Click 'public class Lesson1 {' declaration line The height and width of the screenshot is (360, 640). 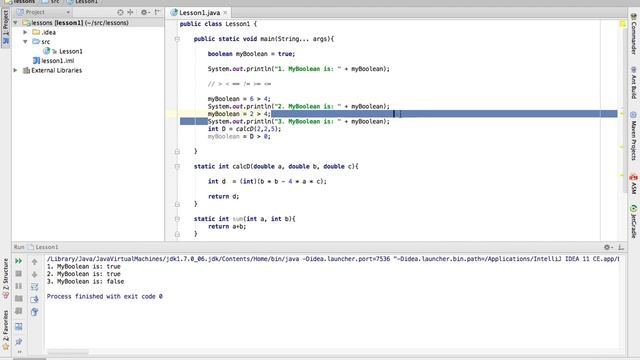pyautogui.click(x=218, y=24)
